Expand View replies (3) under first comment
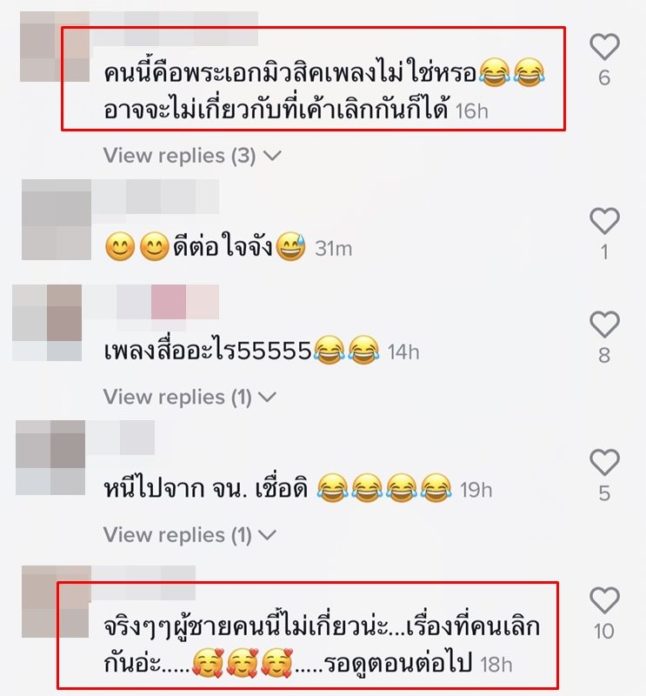 (193, 156)
